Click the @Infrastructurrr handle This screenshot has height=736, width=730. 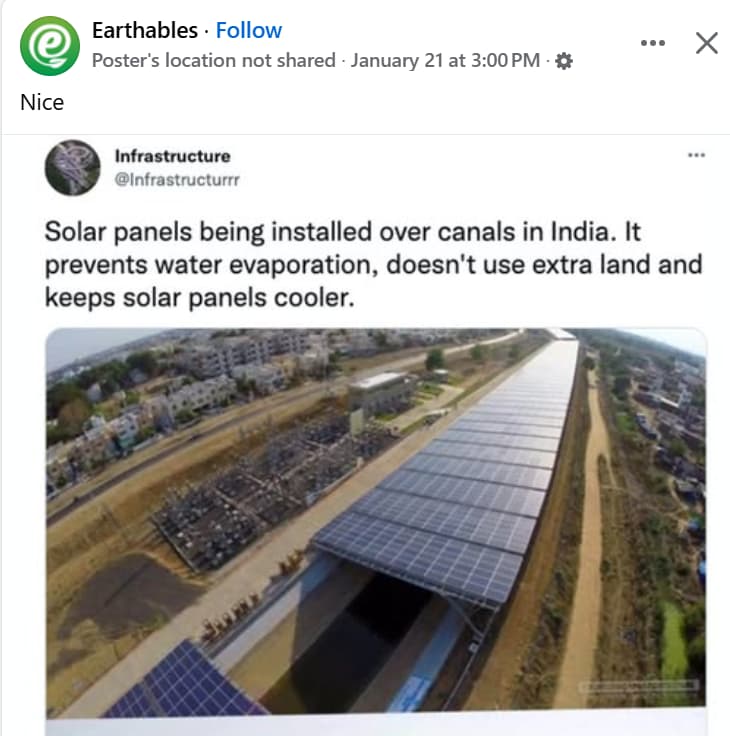[x=177, y=179]
